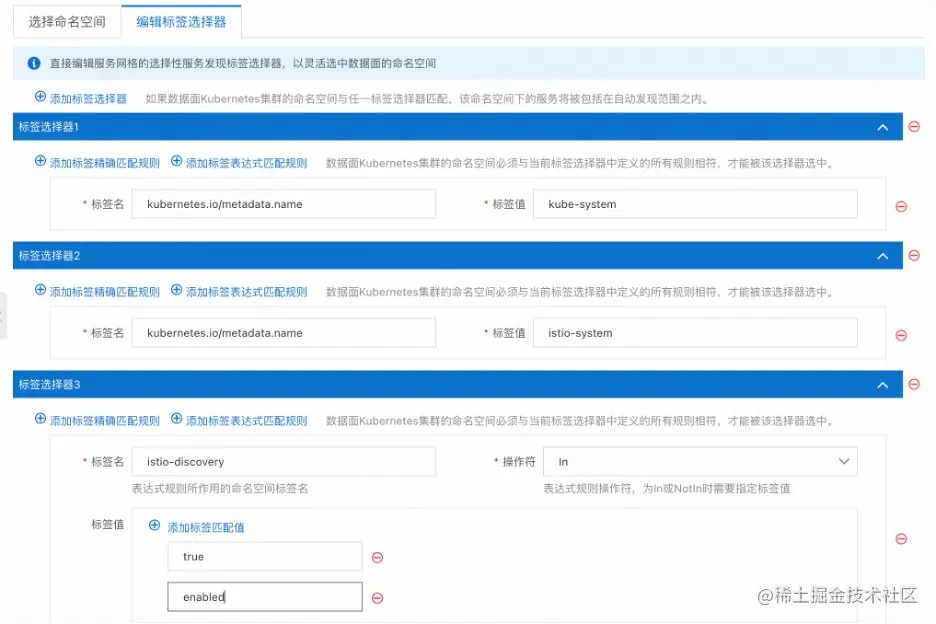Click the plus icon beside 添加标签选择器

point(40,97)
